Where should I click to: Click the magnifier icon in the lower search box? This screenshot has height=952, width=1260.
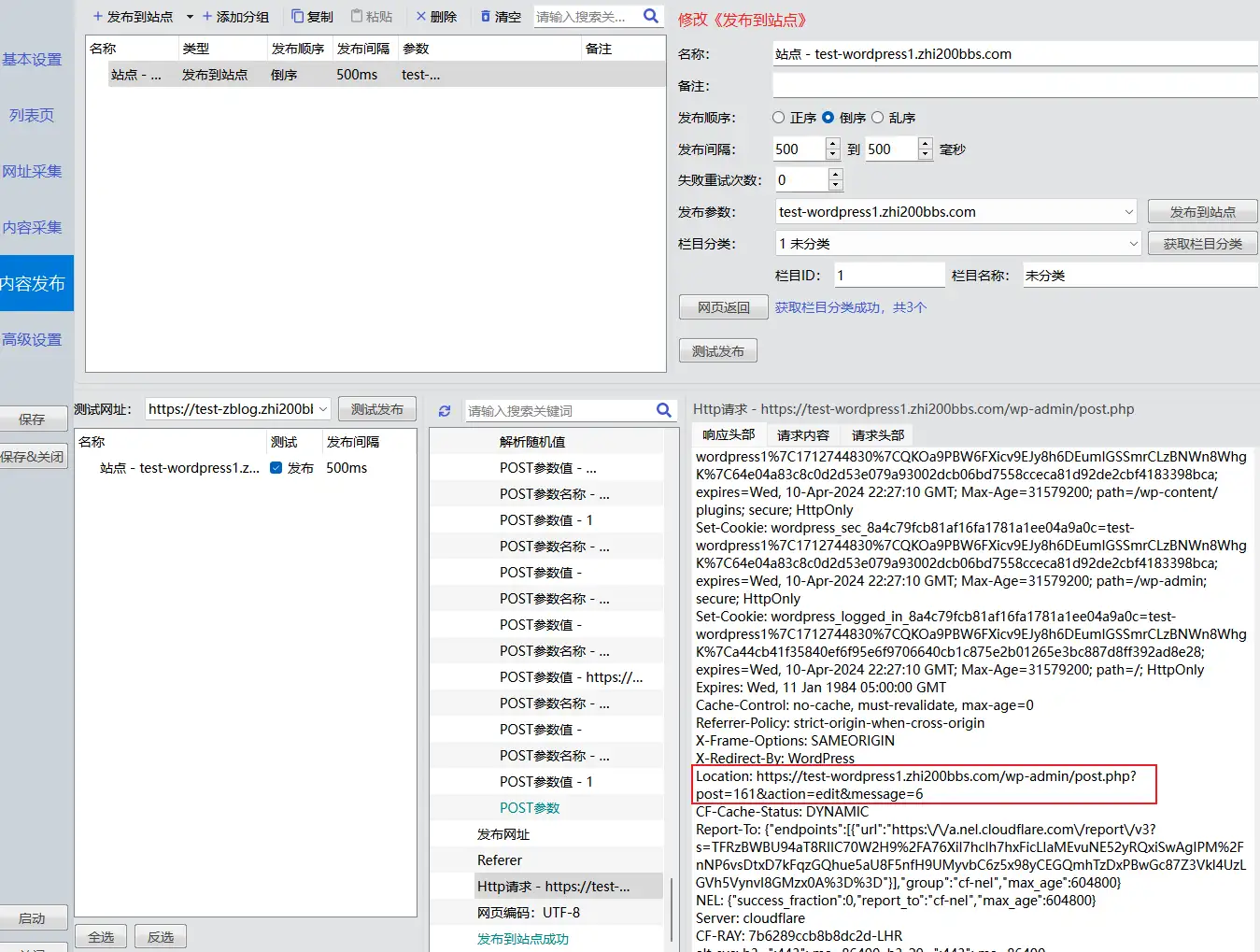(664, 410)
